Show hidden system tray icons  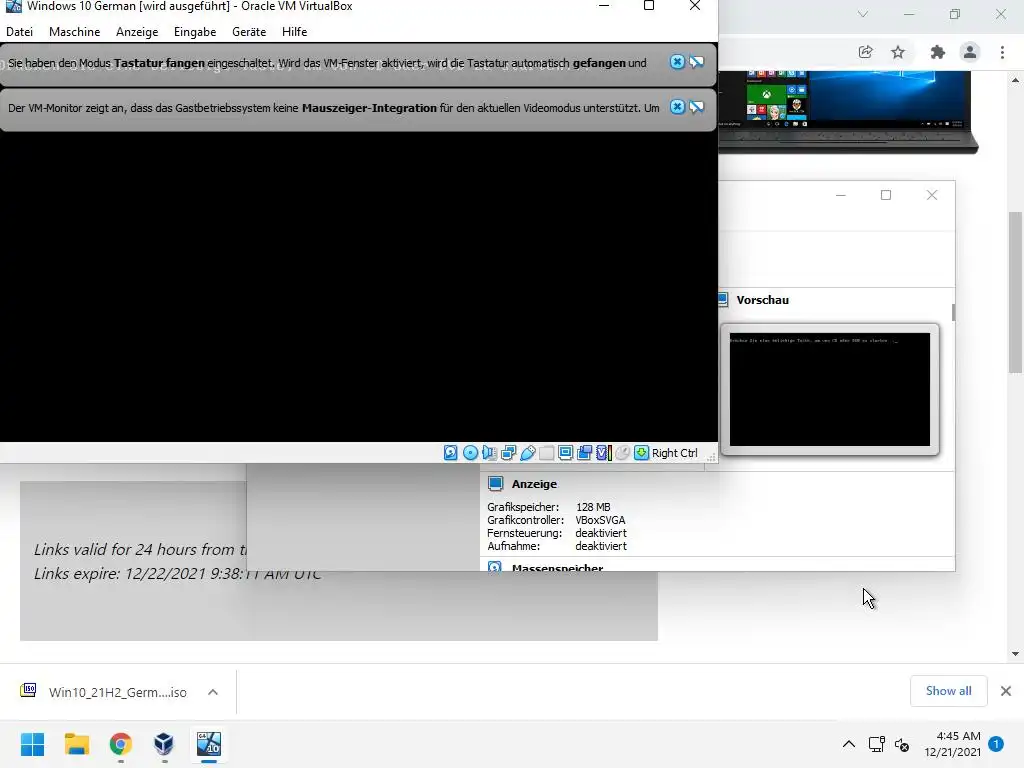[x=848, y=744]
